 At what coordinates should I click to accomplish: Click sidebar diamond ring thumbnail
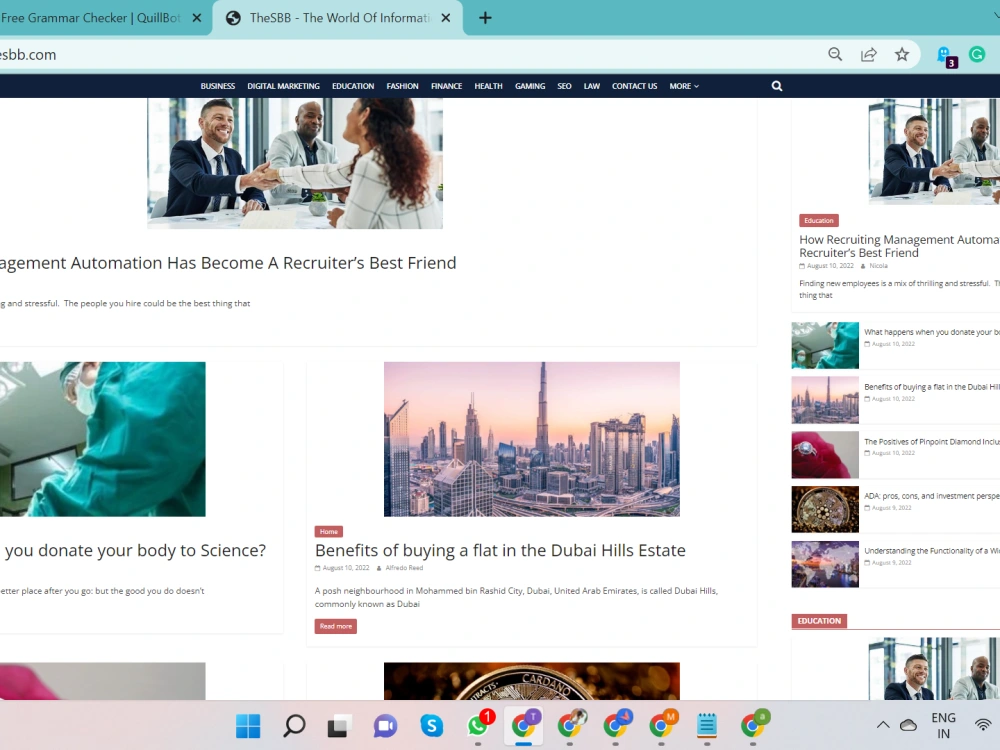tap(825, 455)
